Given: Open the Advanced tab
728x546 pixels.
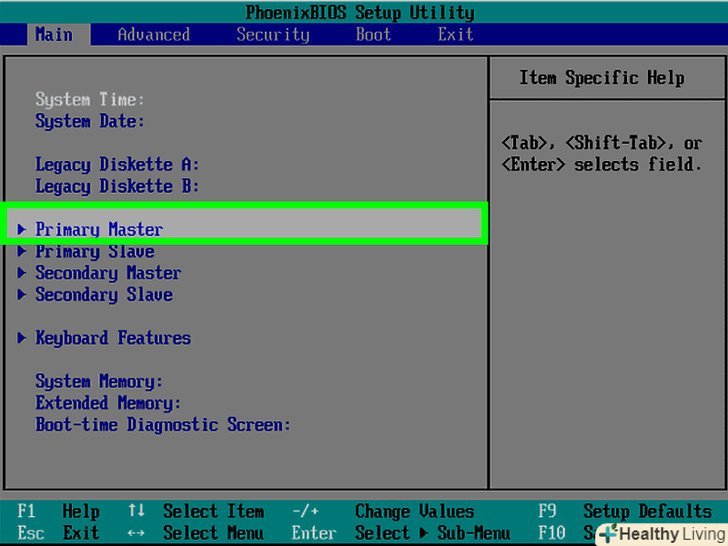Looking at the screenshot, I should coord(154,35).
